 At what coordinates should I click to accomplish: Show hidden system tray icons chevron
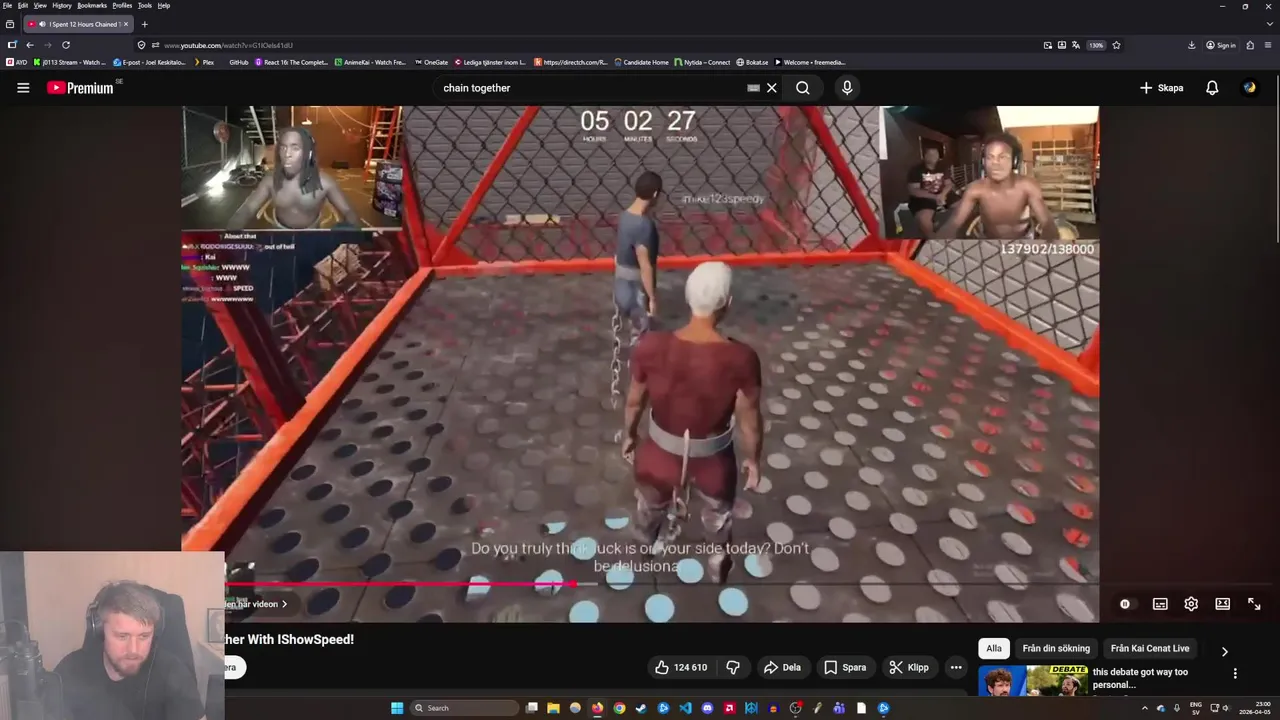point(1145,708)
